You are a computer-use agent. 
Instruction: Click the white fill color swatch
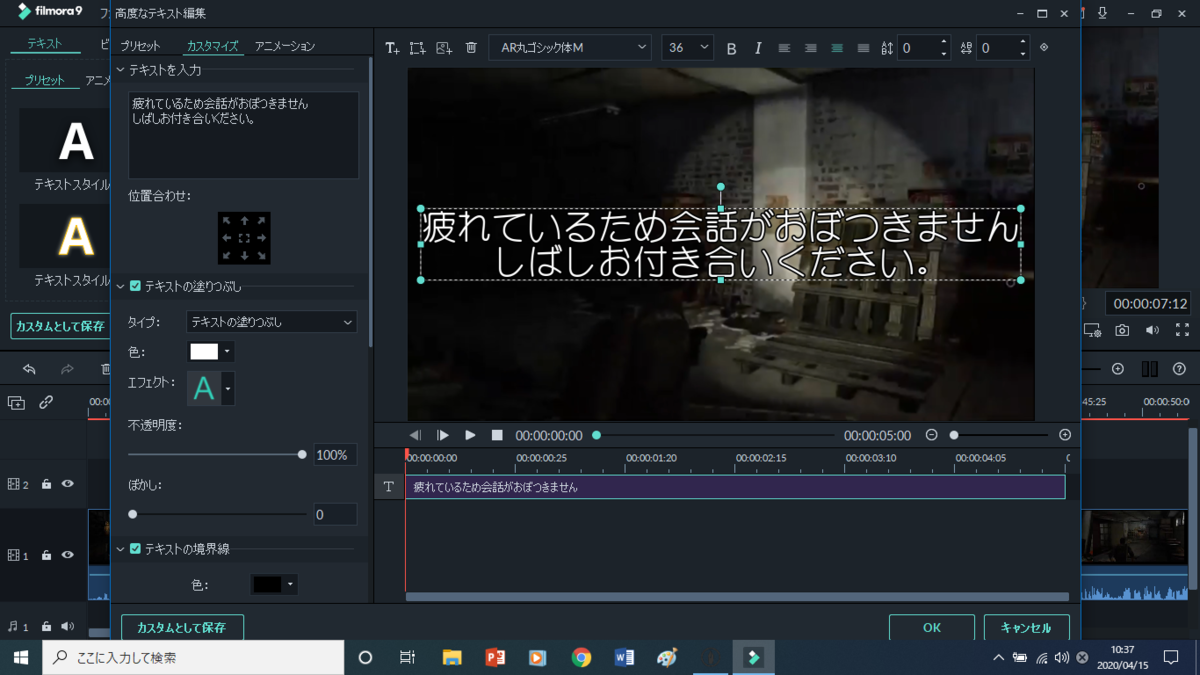[204, 352]
